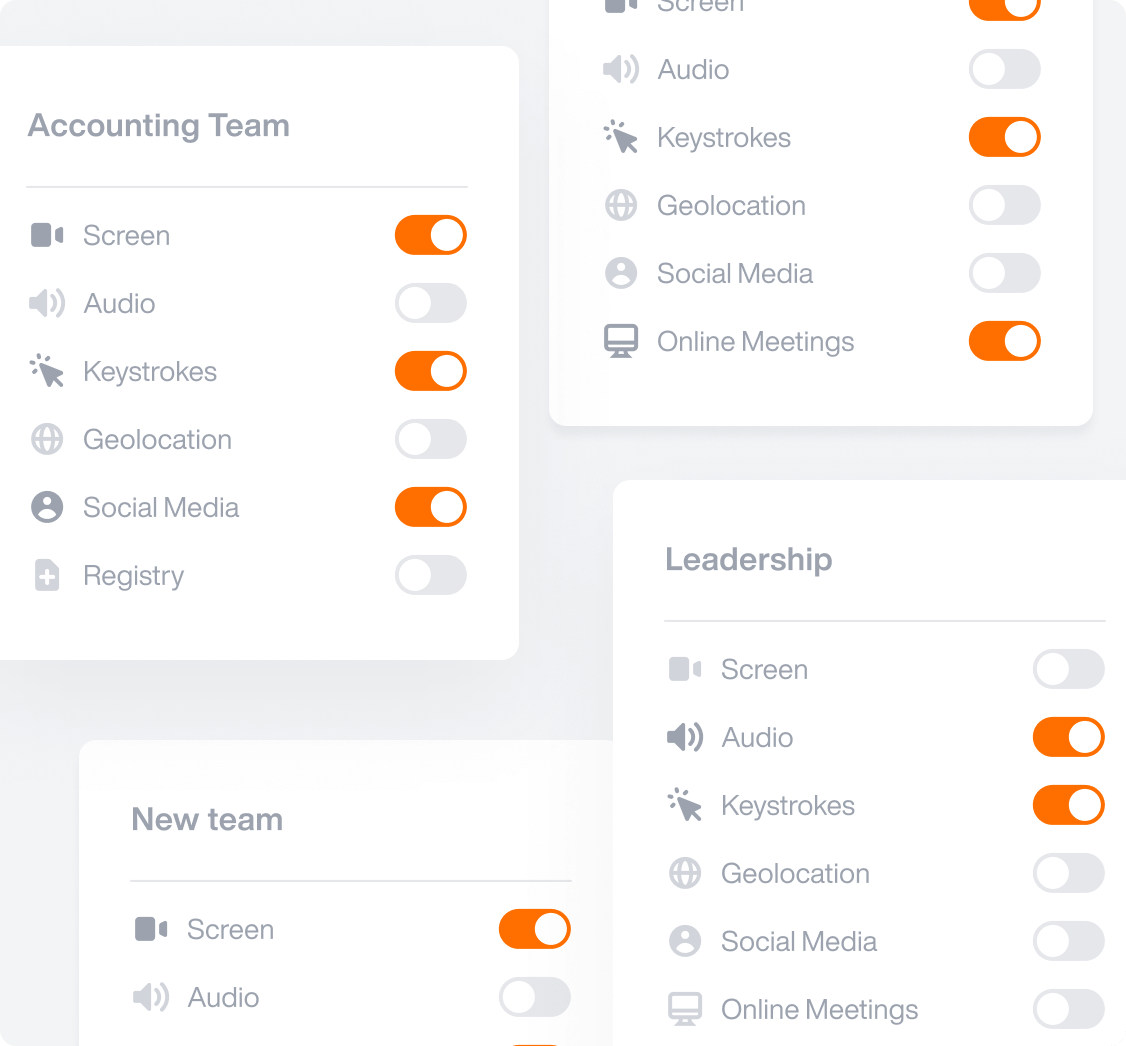The image size is (1126, 1046).
Task: Disable Screen monitoring for Accounting Team
Action: pos(431,235)
